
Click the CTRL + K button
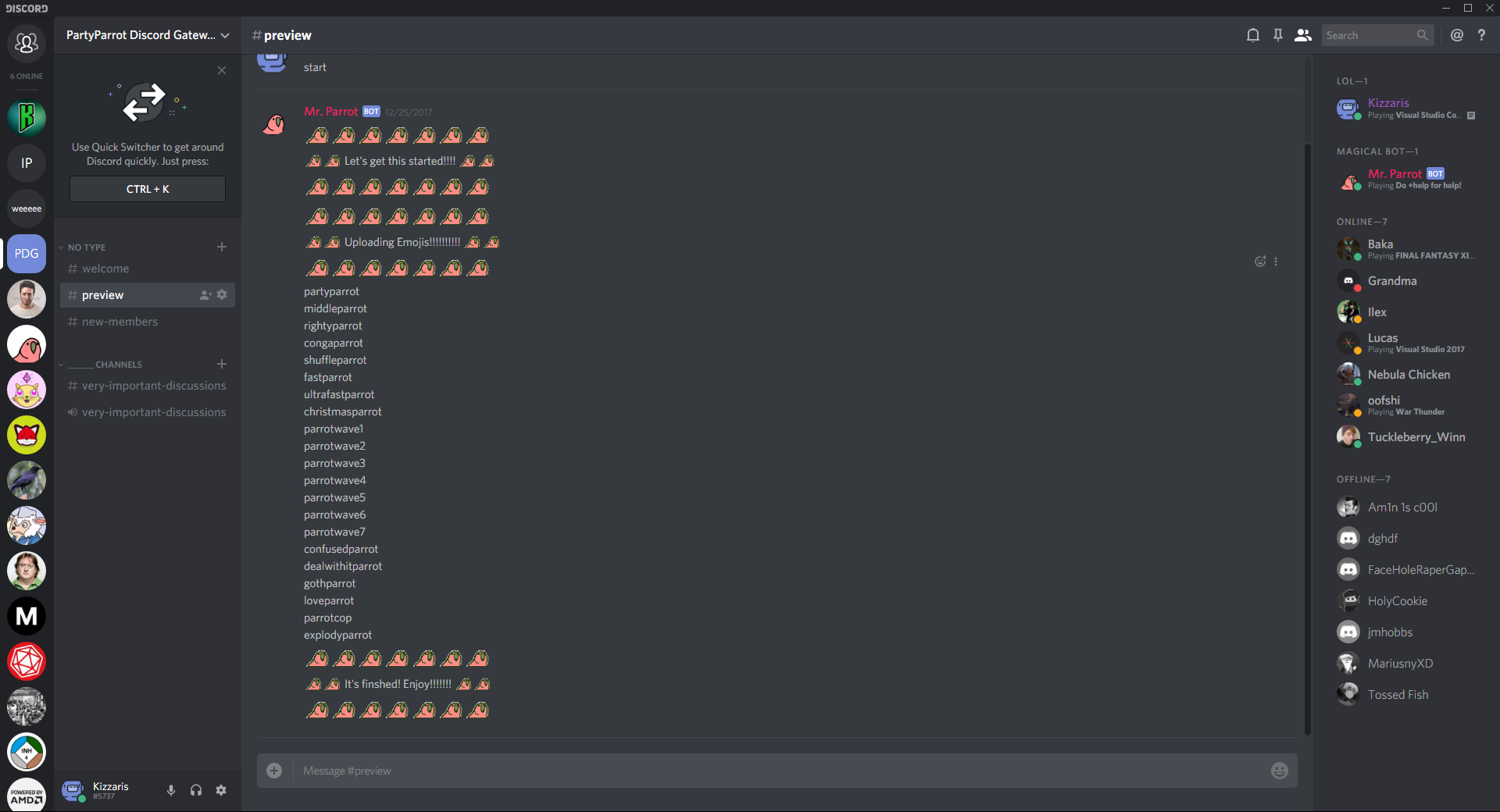[148, 189]
